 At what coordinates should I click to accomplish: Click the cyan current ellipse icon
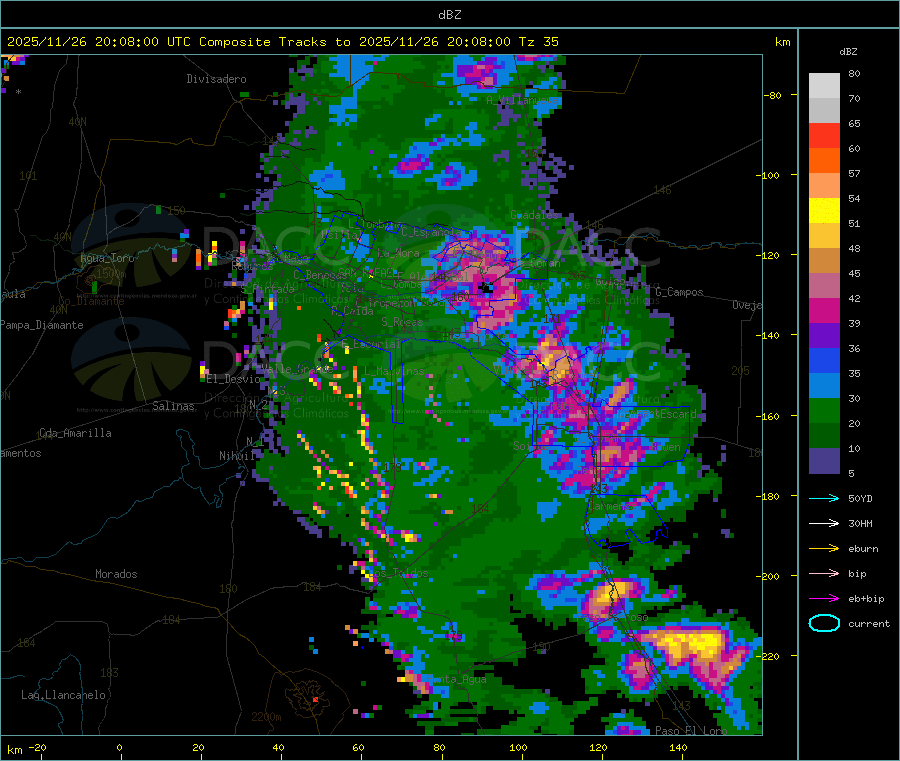[823, 624]
